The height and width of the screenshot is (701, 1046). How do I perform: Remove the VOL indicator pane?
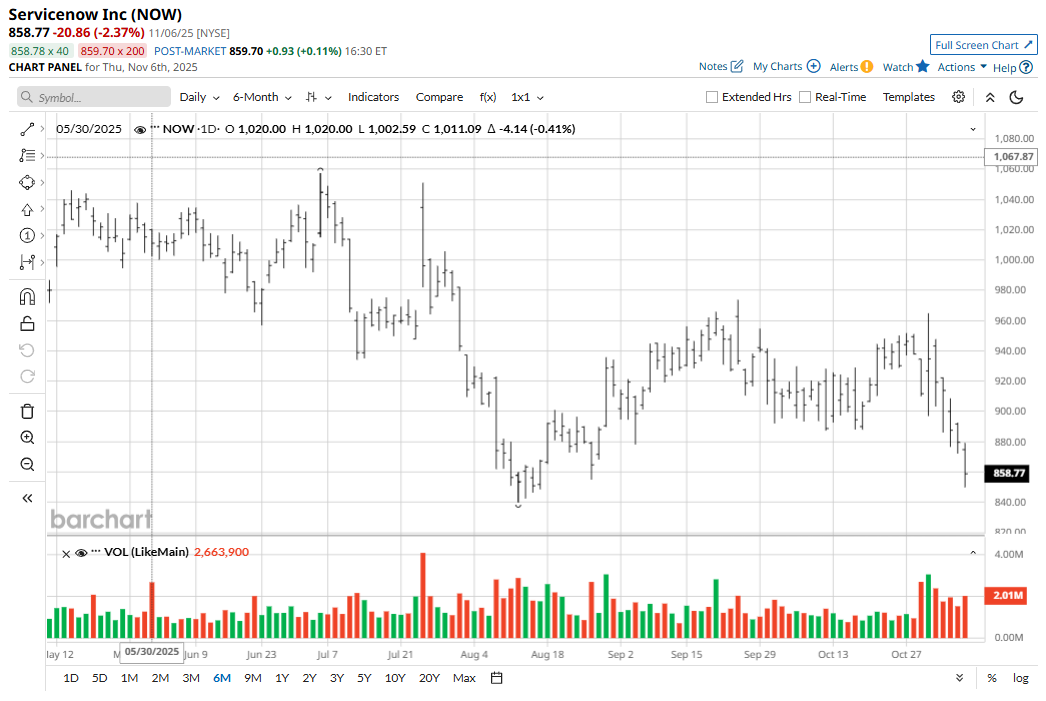click(66, 553)
